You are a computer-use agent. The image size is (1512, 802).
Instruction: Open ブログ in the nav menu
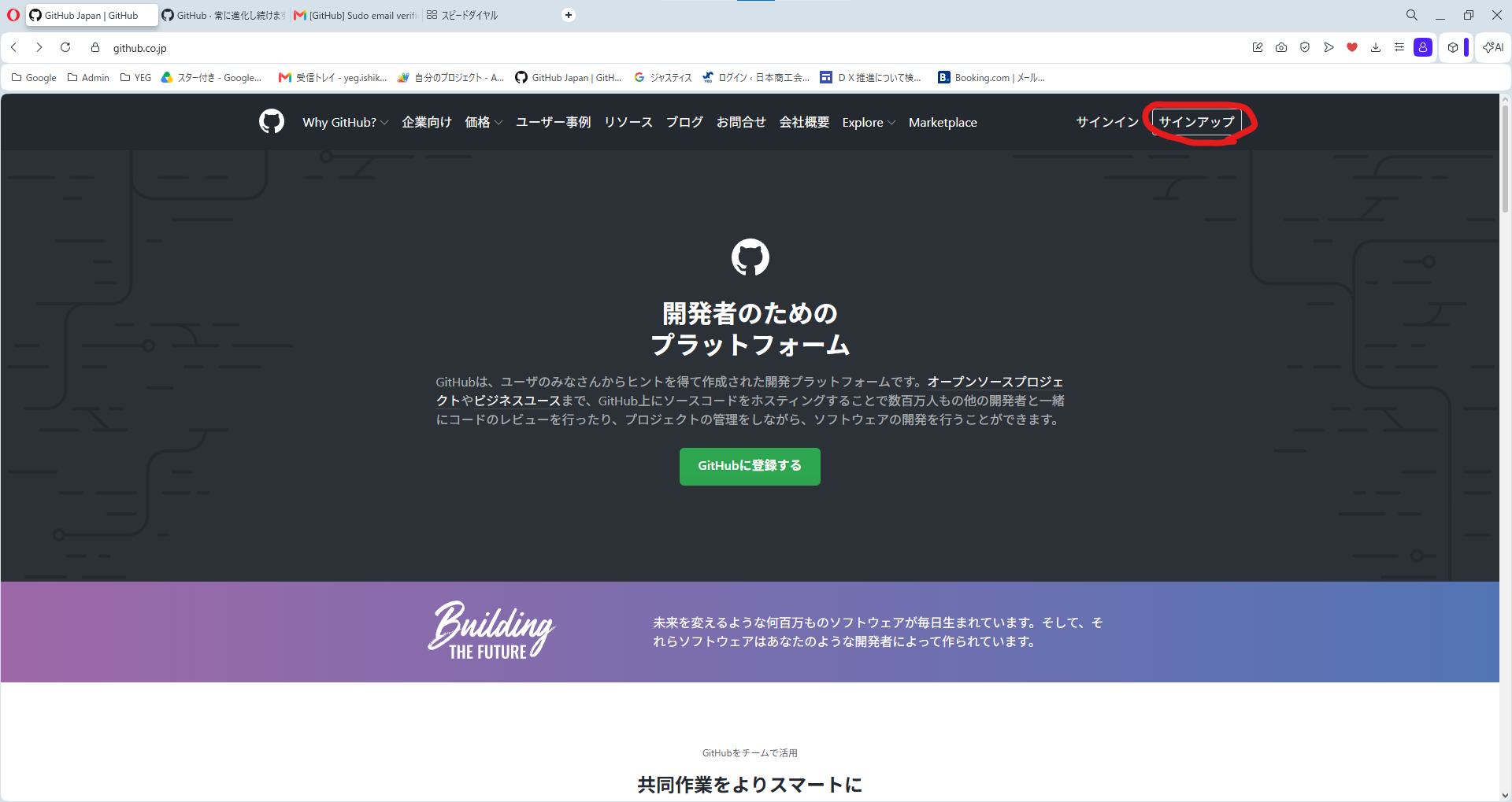tap(684, 122)
